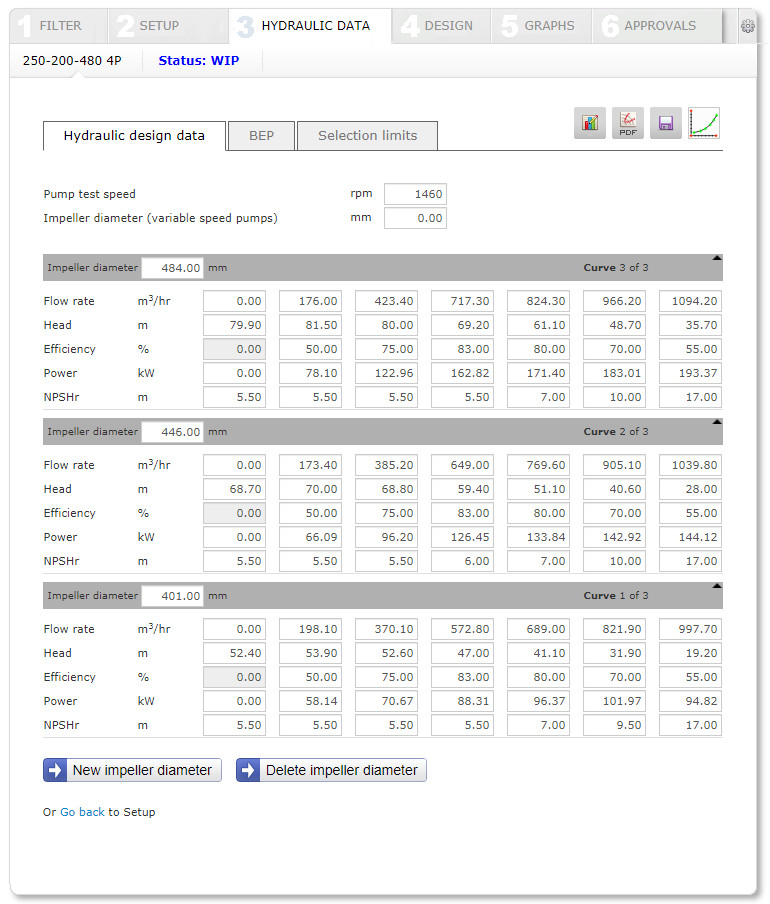
Task: Click the variable speed impeller diameter field
Action: pos(415,218)
